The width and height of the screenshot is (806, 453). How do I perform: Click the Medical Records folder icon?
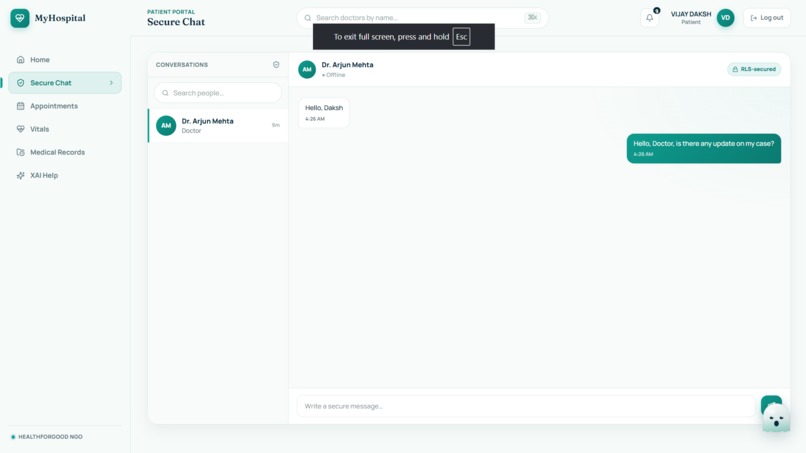coord(21,152)
